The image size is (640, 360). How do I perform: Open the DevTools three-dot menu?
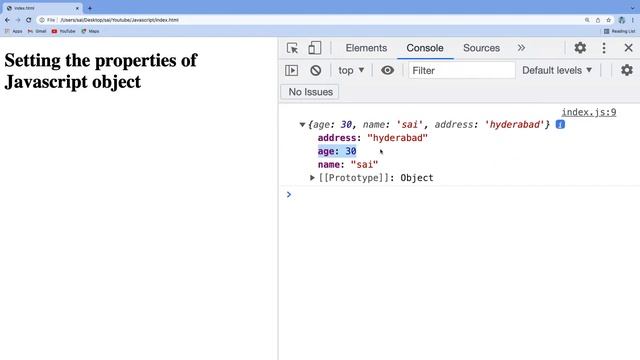click(x=604, y=48)
